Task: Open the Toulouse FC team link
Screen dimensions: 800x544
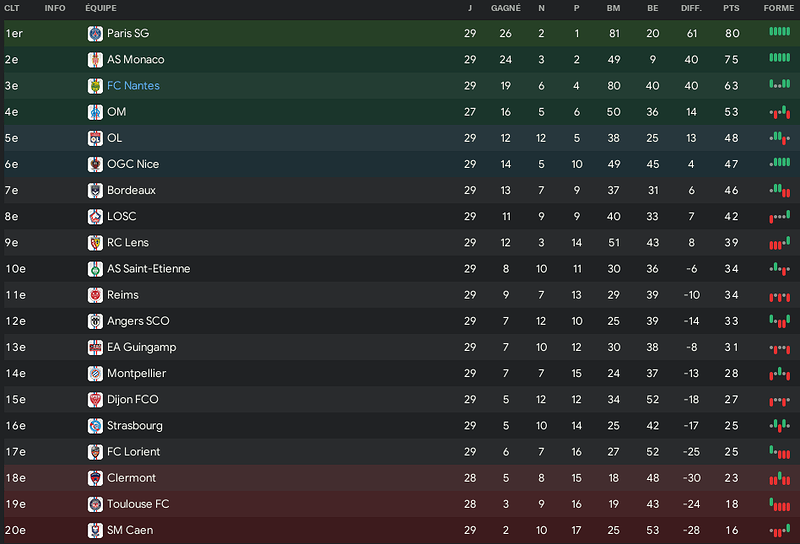Action: click(x=138, y=504)
